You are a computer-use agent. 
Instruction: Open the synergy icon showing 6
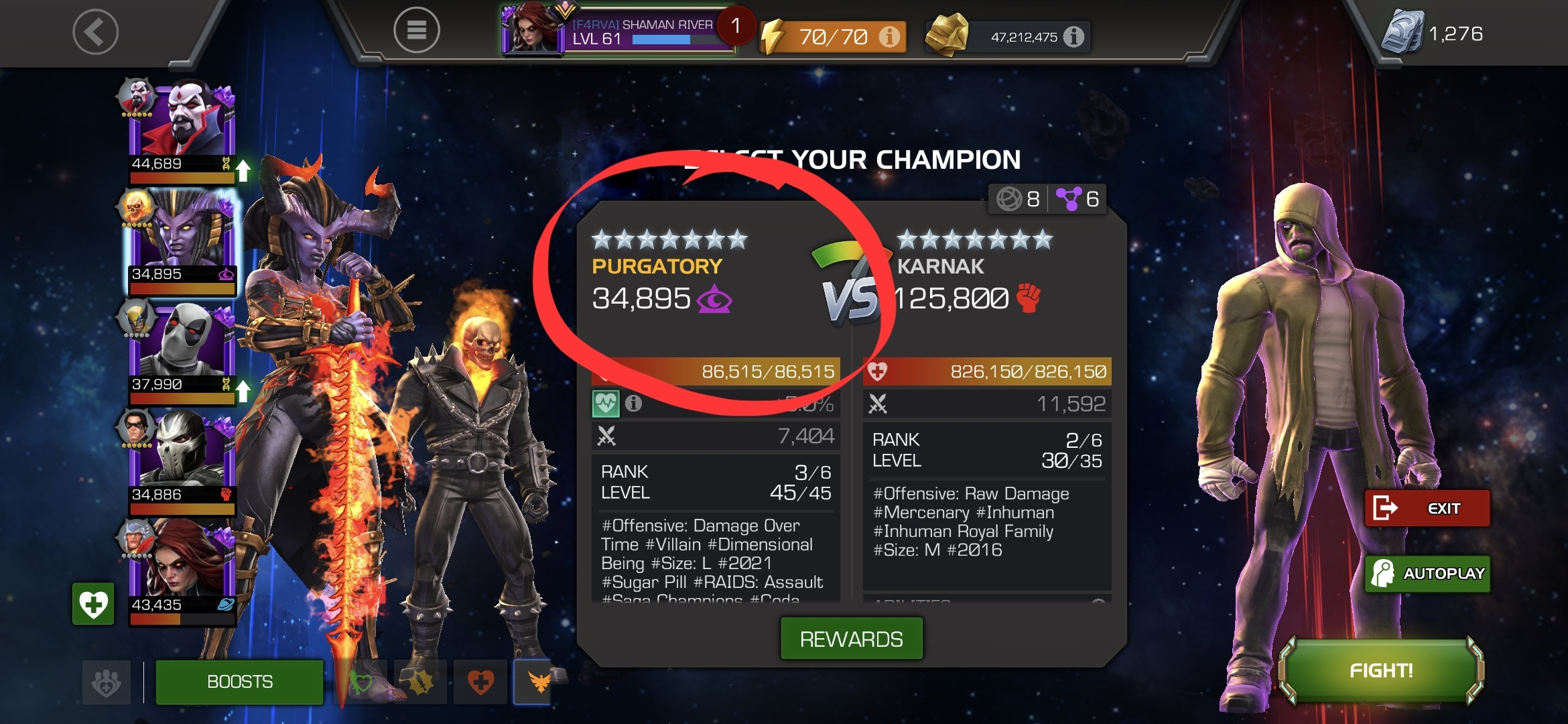point(1078,198)
